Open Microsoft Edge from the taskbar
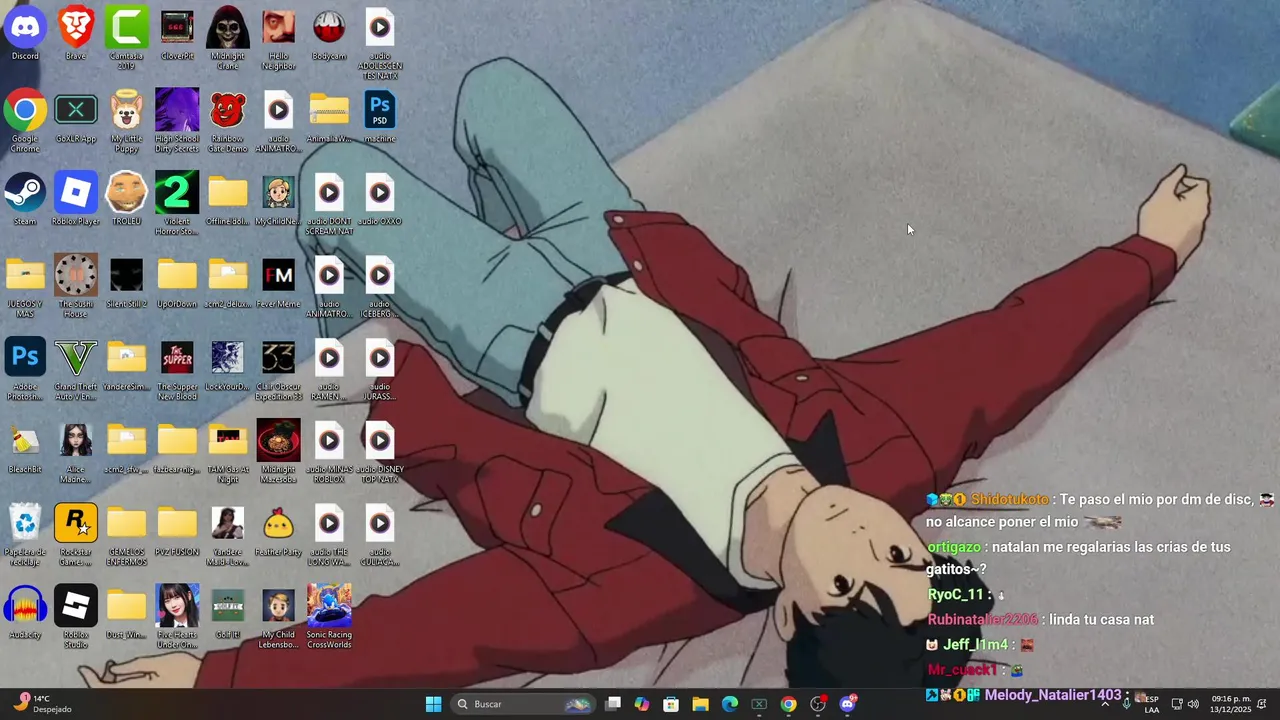 pyautogui.click(x=730, y=704)
